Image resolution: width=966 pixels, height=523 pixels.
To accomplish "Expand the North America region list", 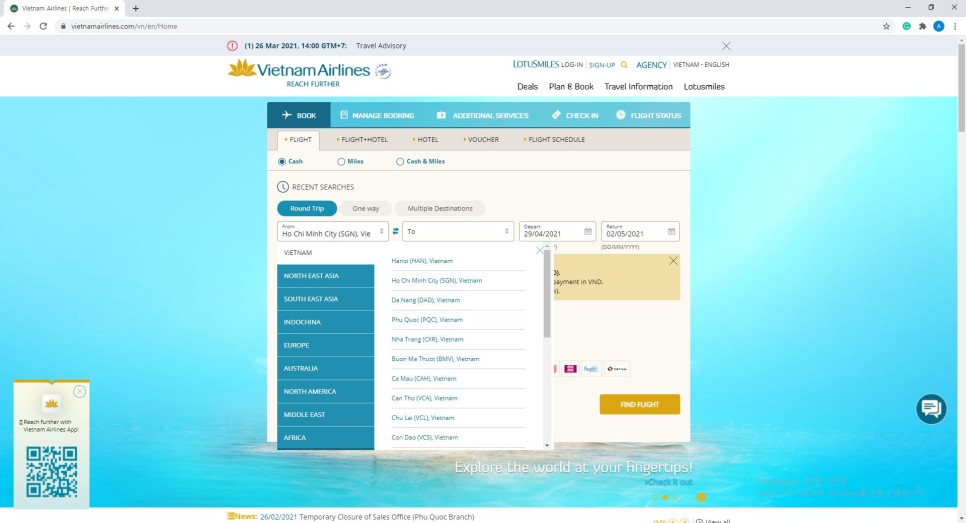I will [x=325, y=391].
